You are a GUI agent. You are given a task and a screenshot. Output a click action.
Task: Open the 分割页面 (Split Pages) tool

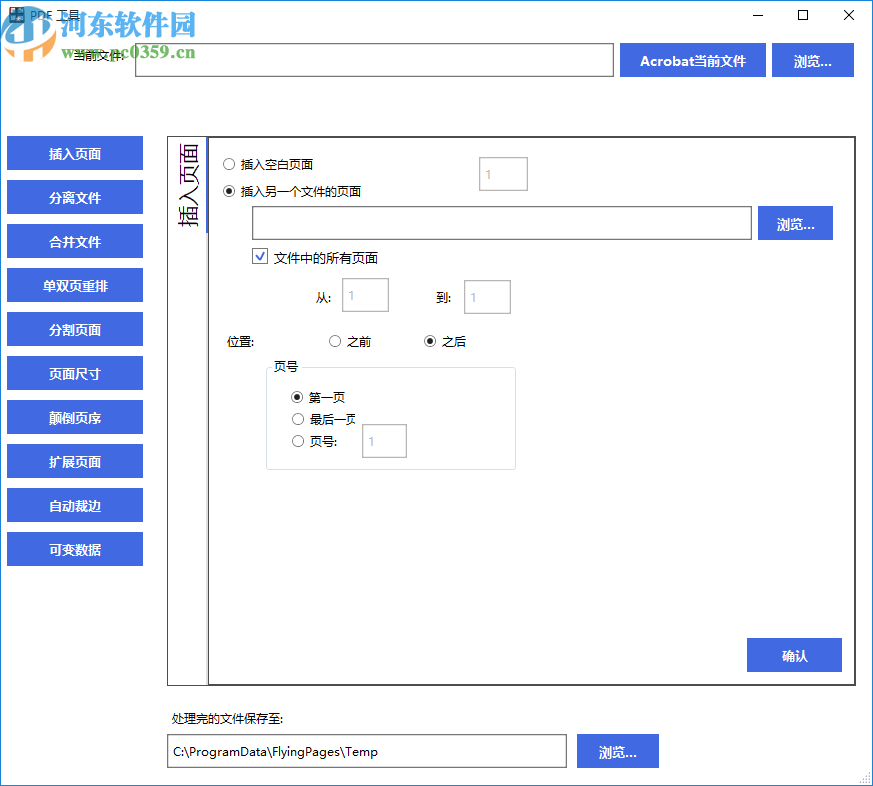[74, 329]
